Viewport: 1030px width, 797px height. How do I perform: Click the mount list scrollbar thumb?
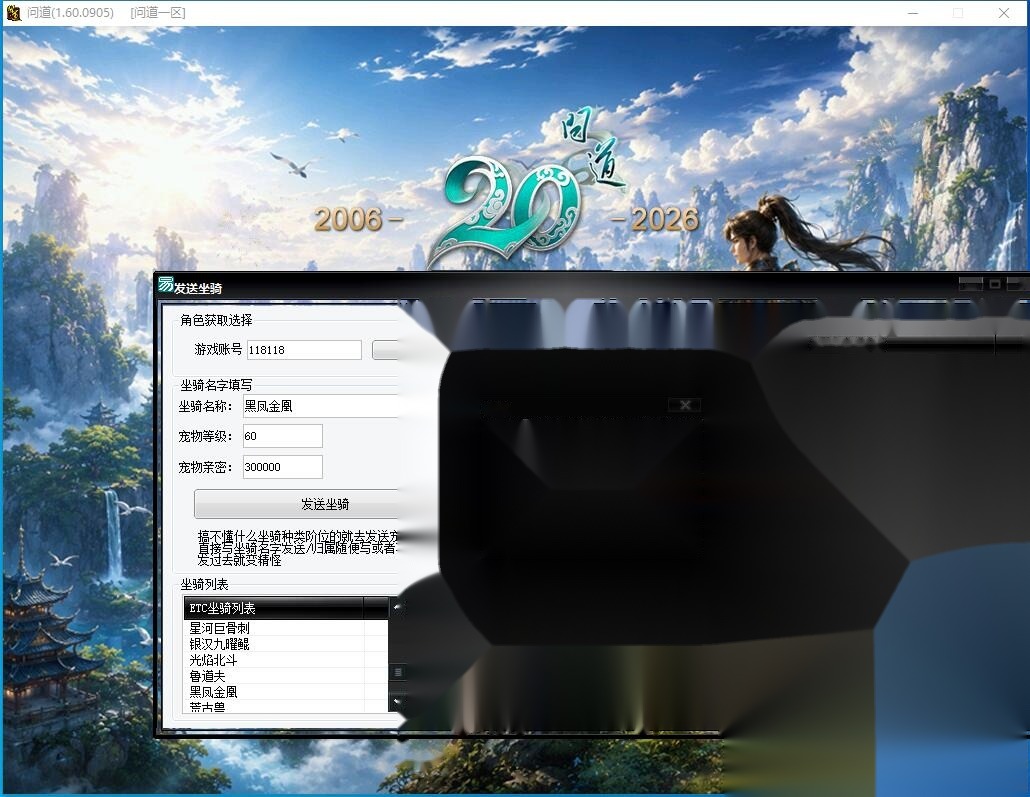pyautogui.click(x=397, y=672)
